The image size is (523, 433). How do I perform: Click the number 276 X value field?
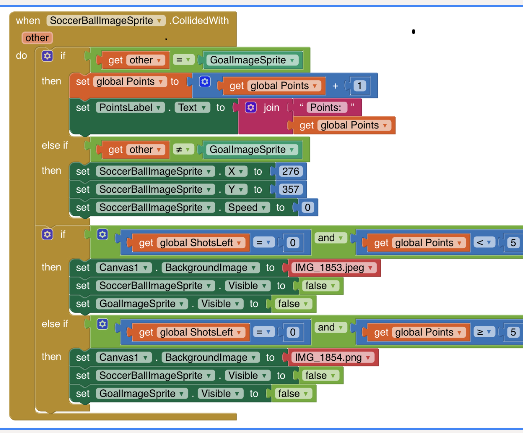(x=291, y=171)
